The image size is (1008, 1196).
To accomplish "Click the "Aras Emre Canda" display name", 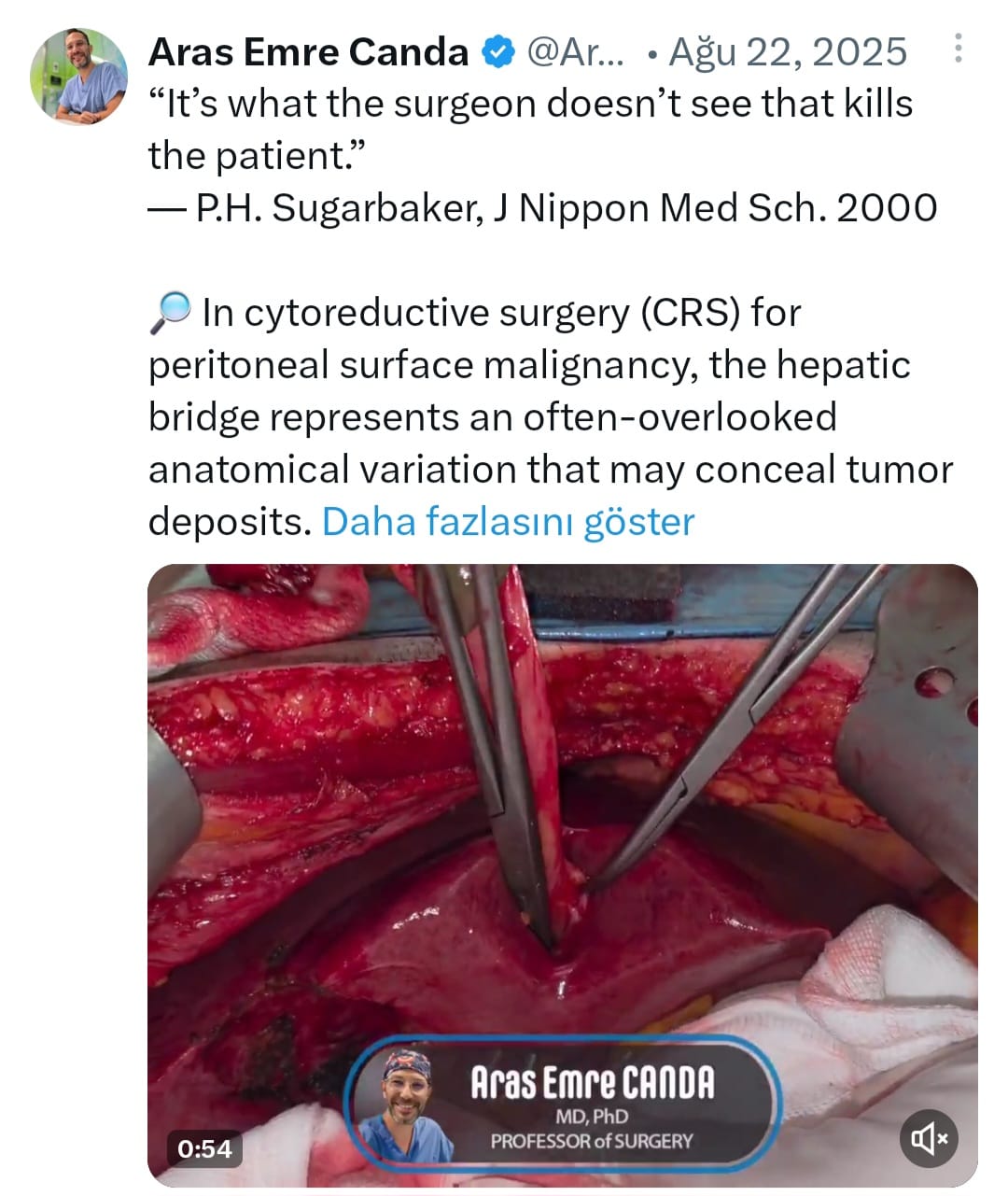I will coord(308,52).
